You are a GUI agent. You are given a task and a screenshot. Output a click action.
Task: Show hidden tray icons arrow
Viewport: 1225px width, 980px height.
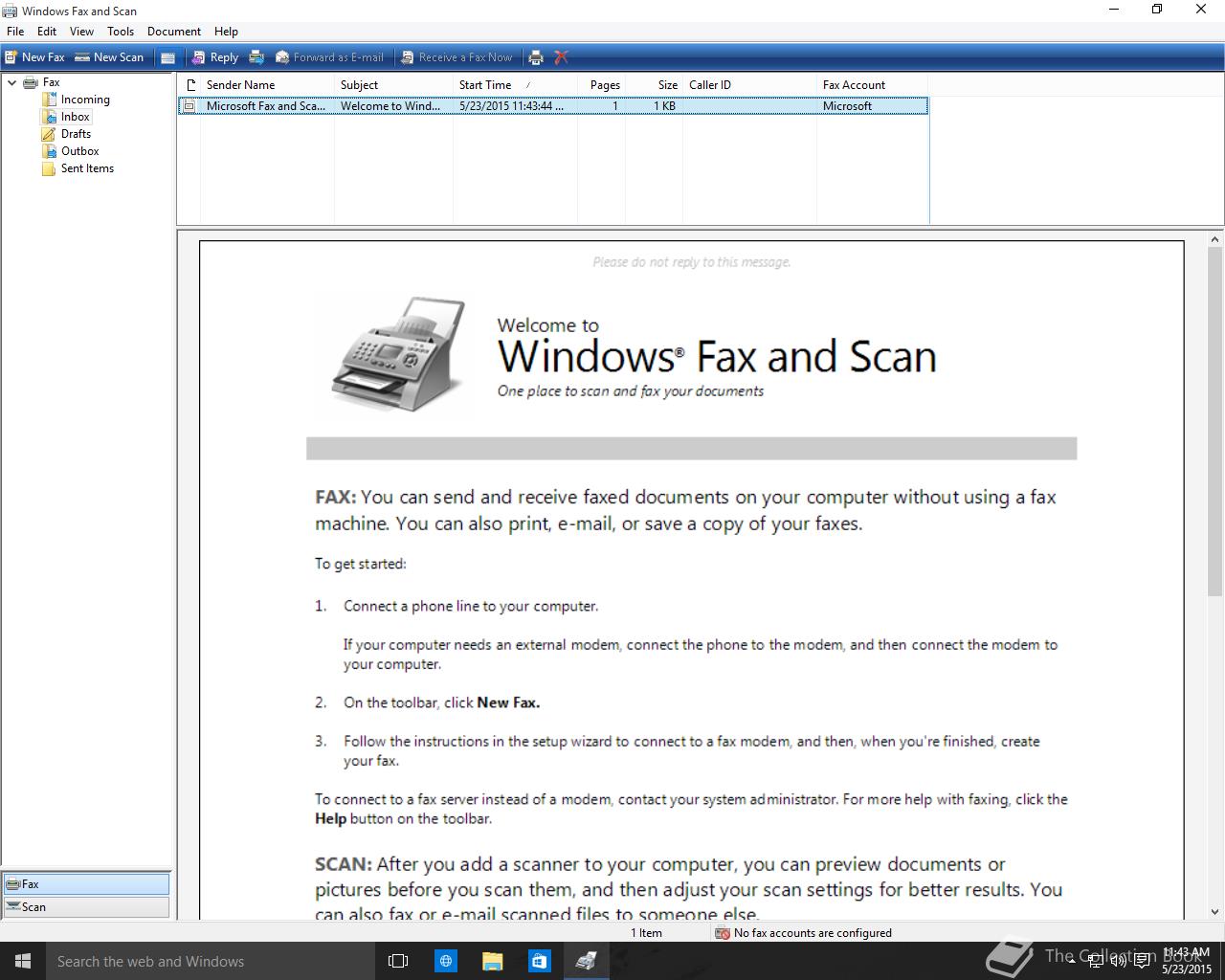click(1072, 961)
